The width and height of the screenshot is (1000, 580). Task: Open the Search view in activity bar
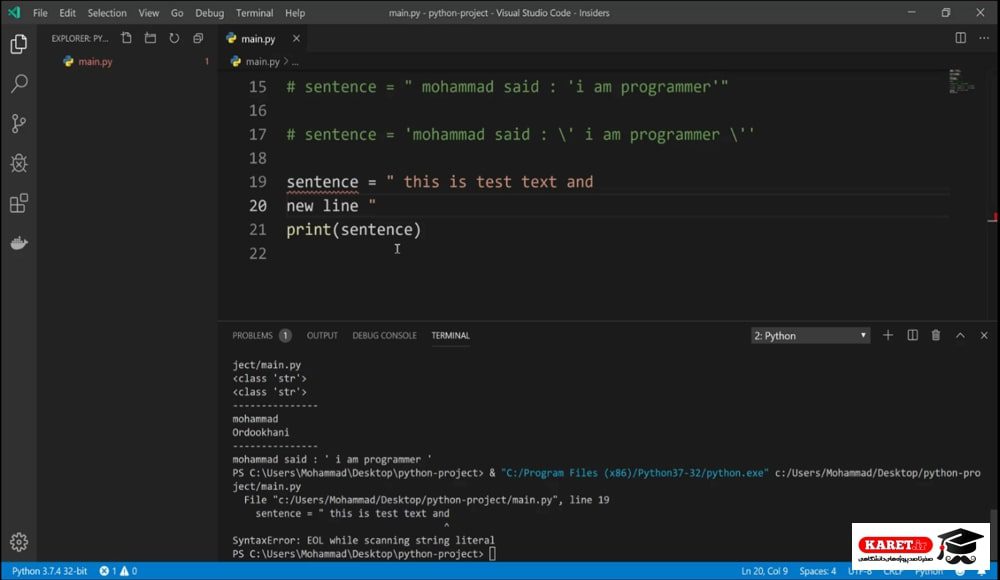[18, 84]
